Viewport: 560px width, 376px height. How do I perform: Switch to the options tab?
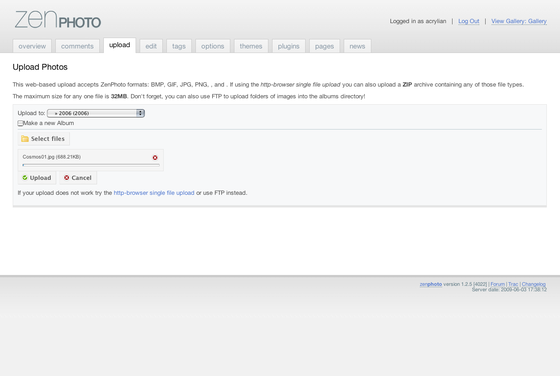point(212,46)
